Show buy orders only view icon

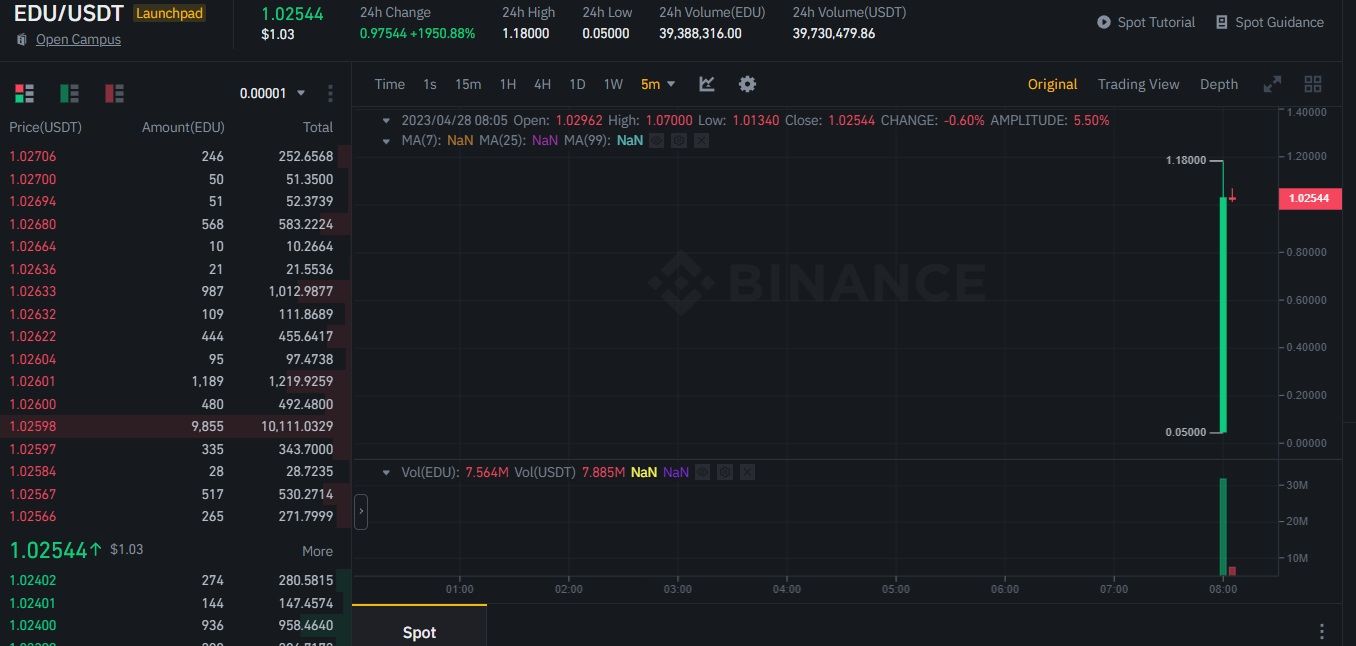(69, 93)
